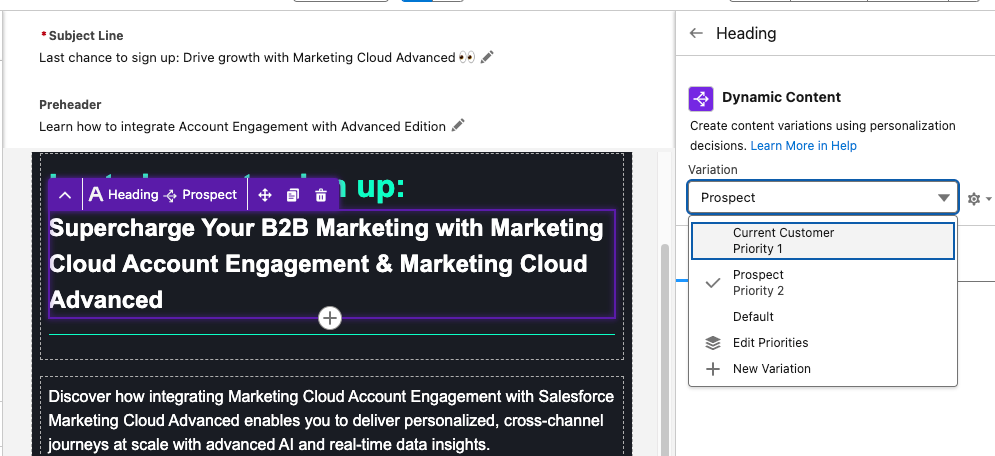995x456 pixels.
Task: Click the back arrow beside Heading
Action: 697,33
